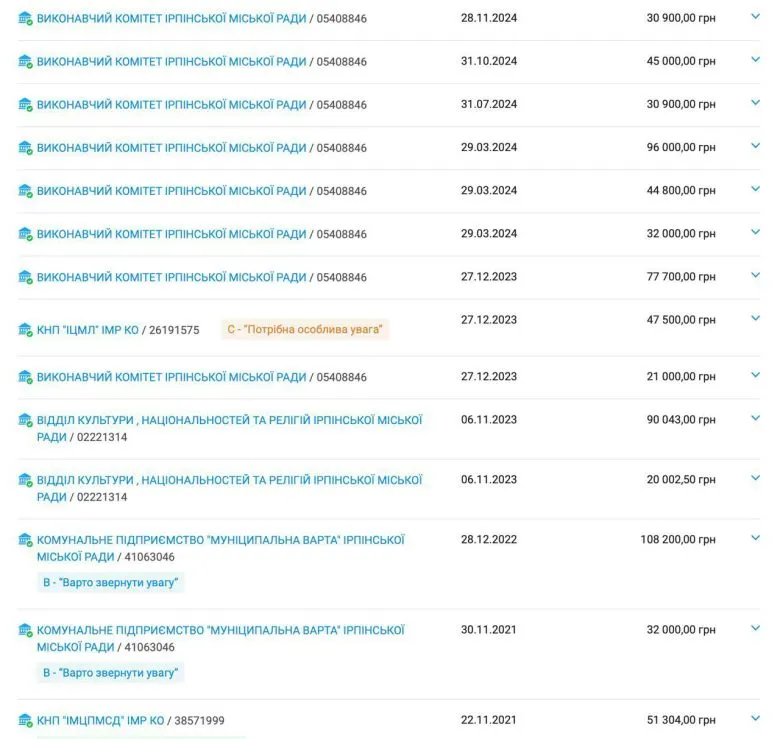Click the icon beside КНП "ІЦМЛ" ІМР КО
Screen dimensions: 780x739
pos(25,330)
